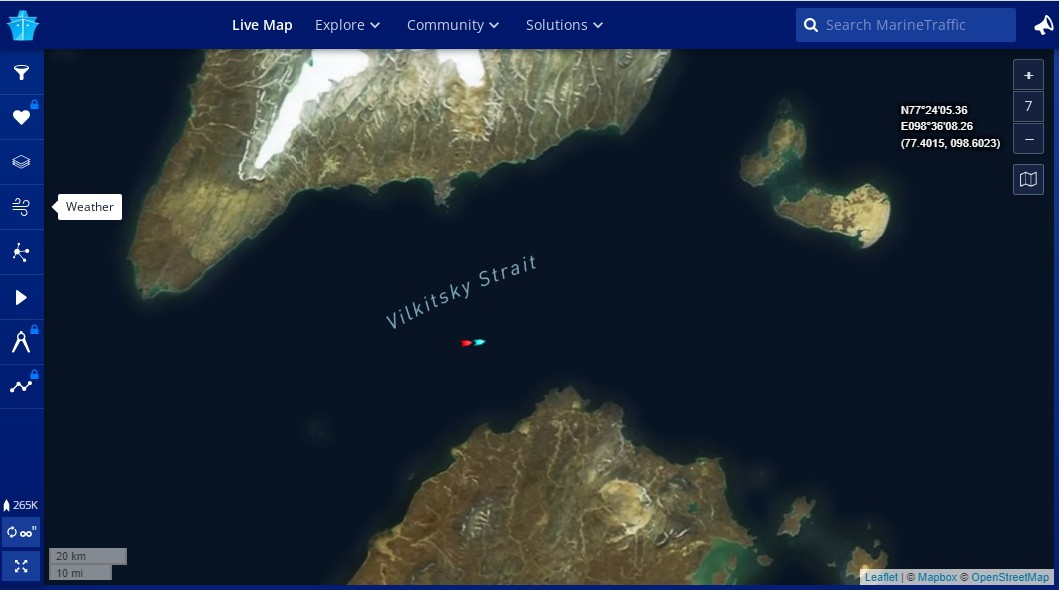Open the density maps network icon

click(22, 252)
